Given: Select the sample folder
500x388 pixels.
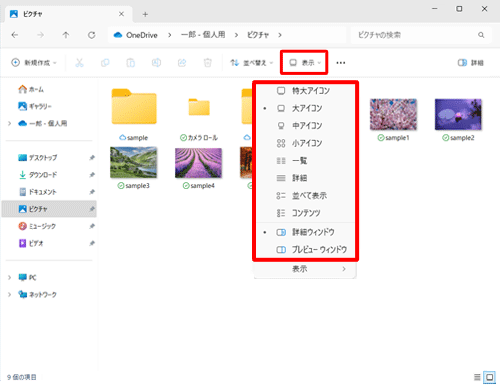Looking at the screenshot, I should point(134,114).
